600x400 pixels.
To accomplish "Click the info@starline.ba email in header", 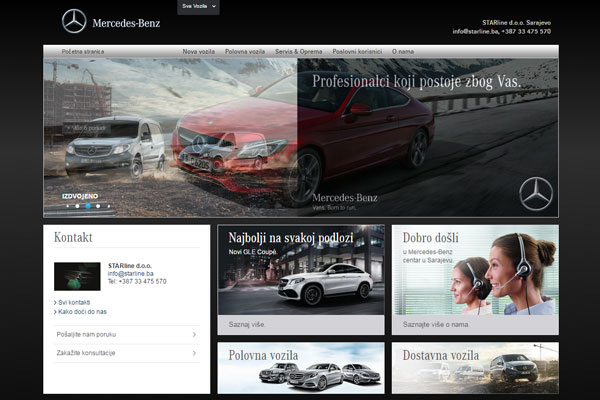I will [x=475, y=31].
